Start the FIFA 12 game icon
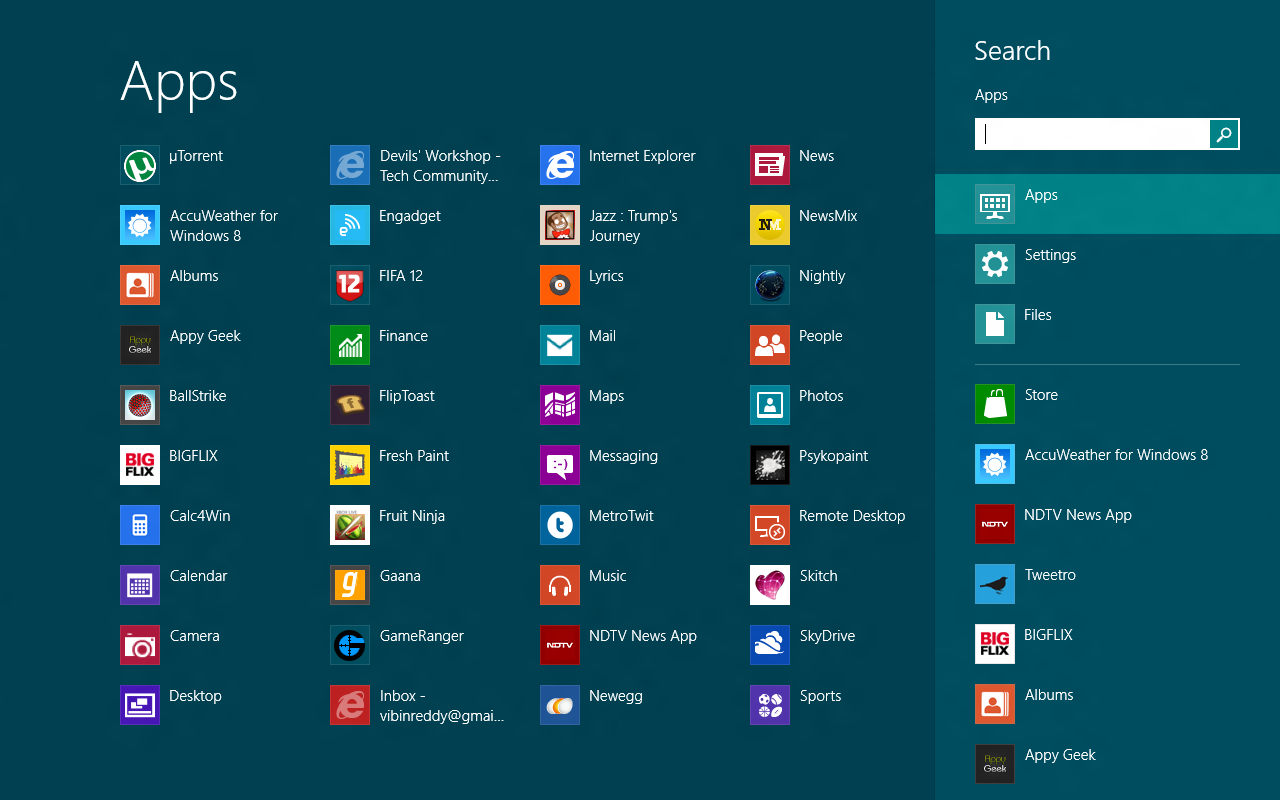Screen dimensions: 1280x800 pyautogui.click(x=350, y=285)
